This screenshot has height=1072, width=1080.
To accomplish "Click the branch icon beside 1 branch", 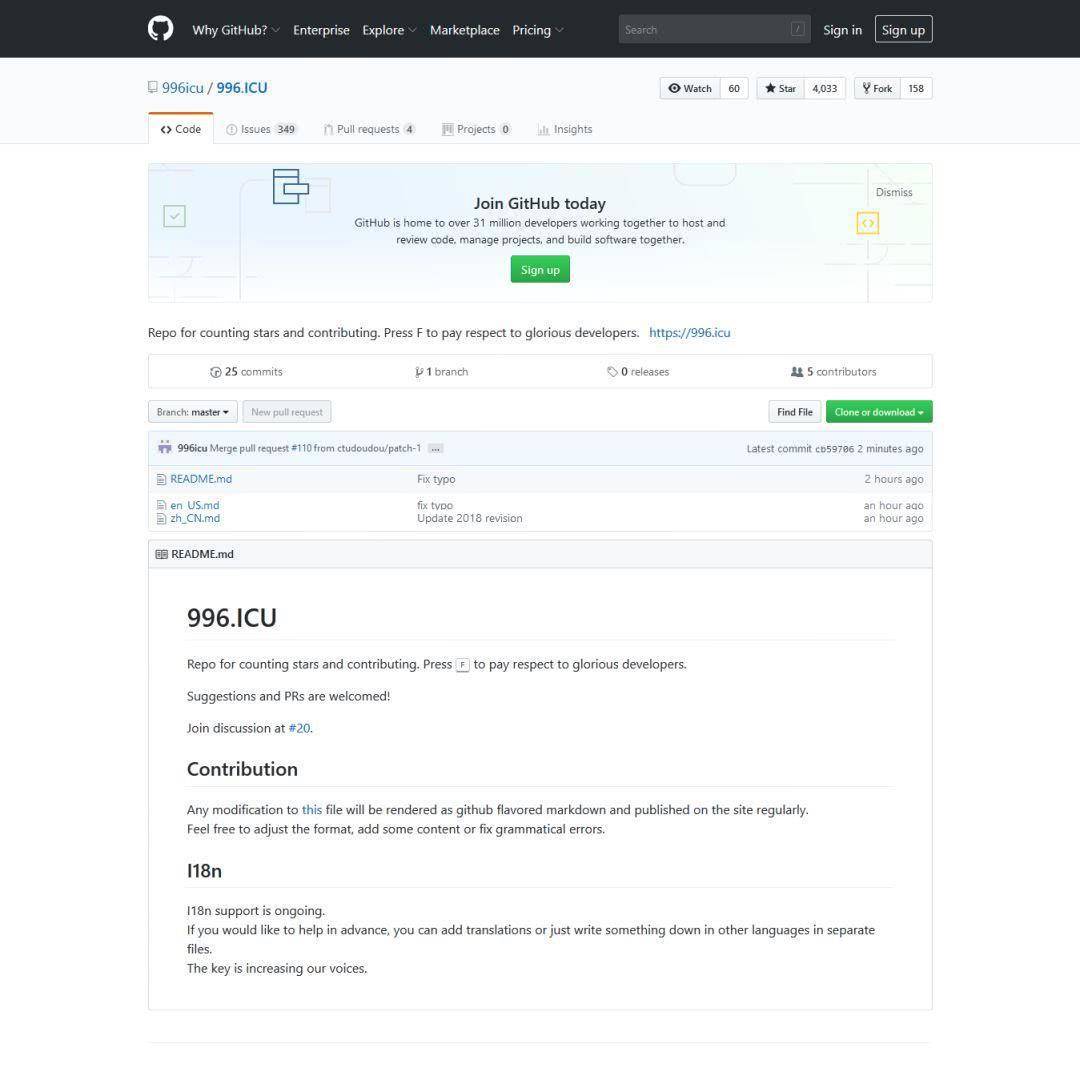I will 419,372.
